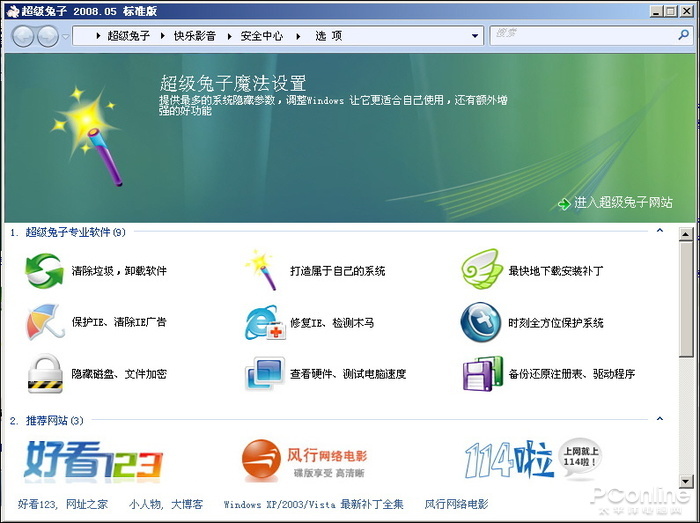Click the 好看123 website logo
The image size is (700, 523).
93,461
